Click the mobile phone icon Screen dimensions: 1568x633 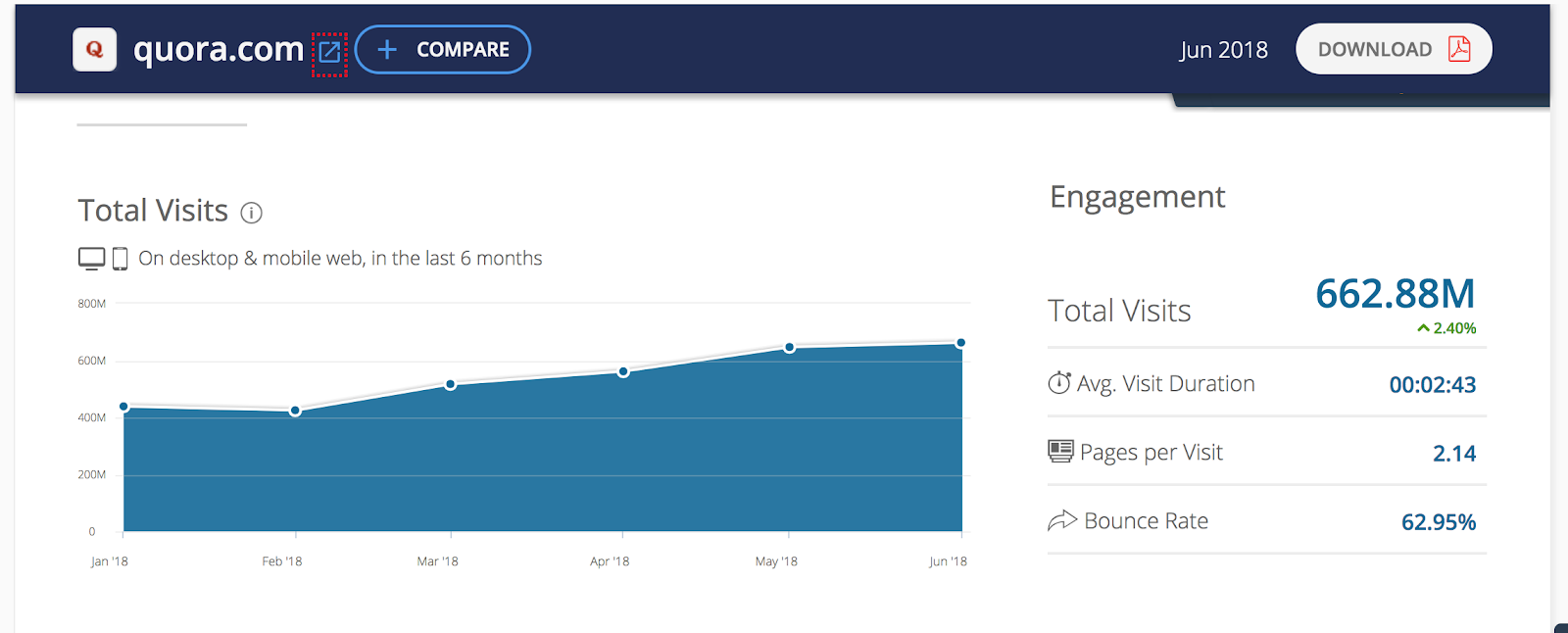point(120,259)
